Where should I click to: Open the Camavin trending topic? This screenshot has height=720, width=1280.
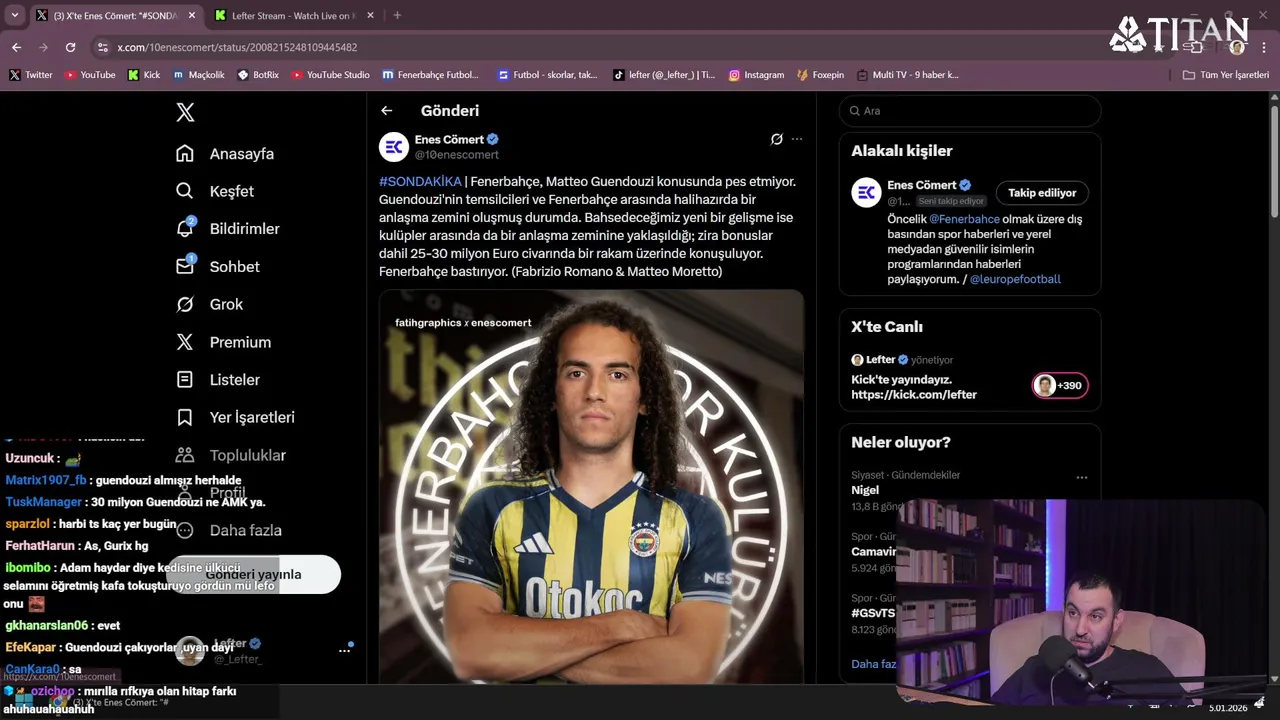tap(874, 552)
